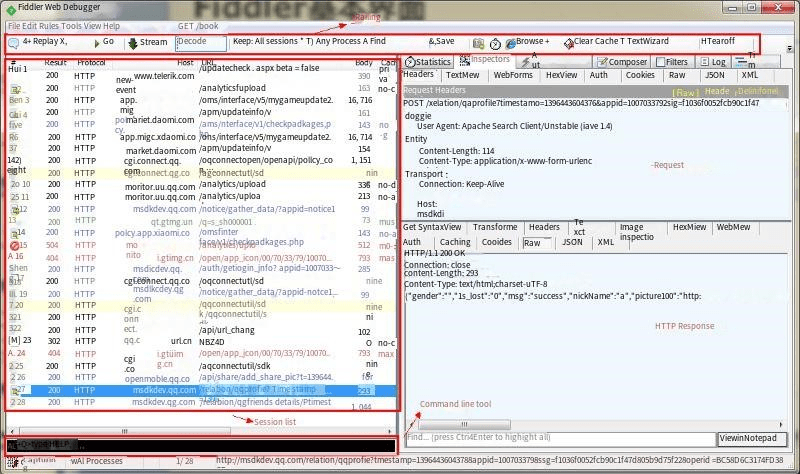Click the toolbar overflow arrow at the far right
Image resolution: width=800 pixels, height=474 pixels.
point(790,48)
